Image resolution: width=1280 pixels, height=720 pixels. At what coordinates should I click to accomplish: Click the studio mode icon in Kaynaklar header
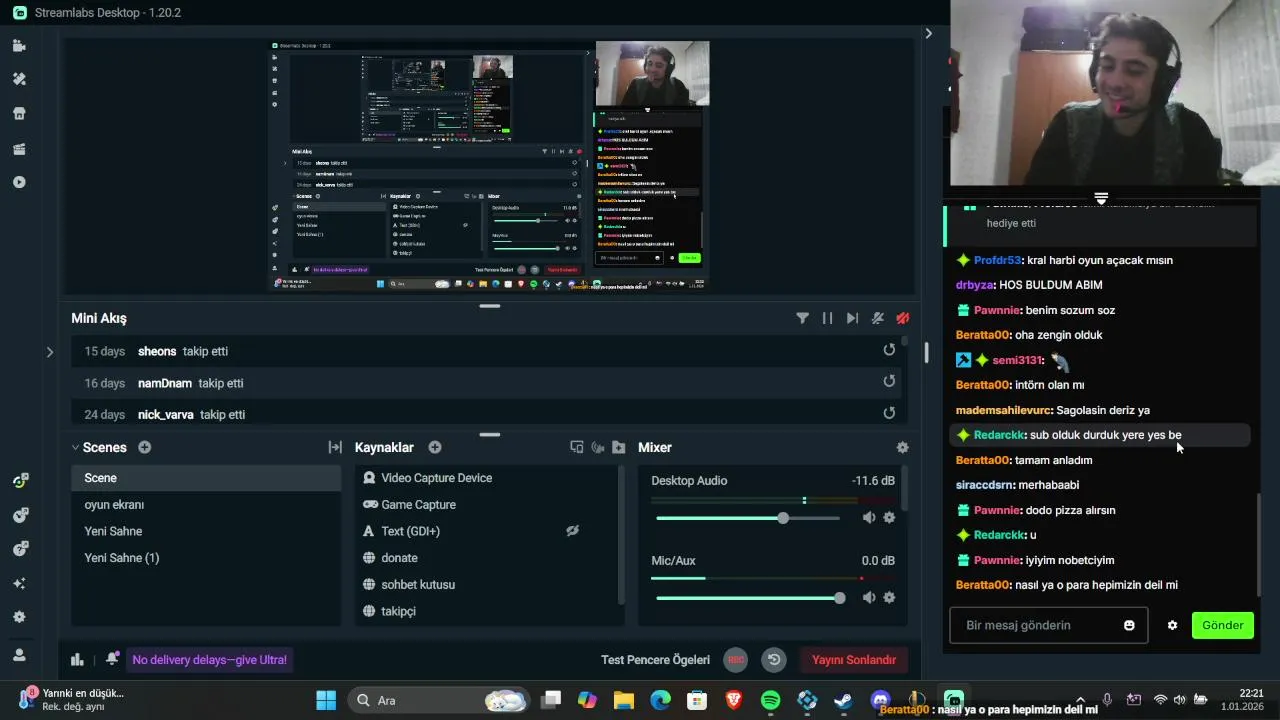pyautogui.click(x=577, y=447)
